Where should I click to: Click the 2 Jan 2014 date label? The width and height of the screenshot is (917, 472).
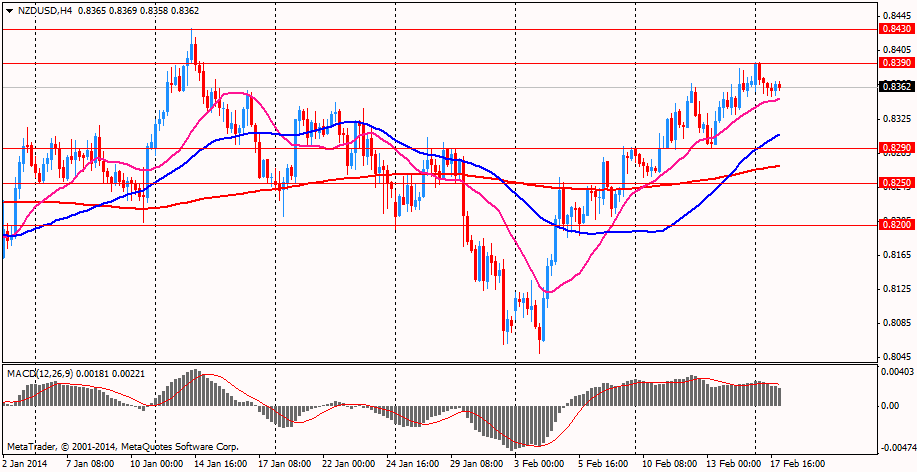(x=26, y=464)
